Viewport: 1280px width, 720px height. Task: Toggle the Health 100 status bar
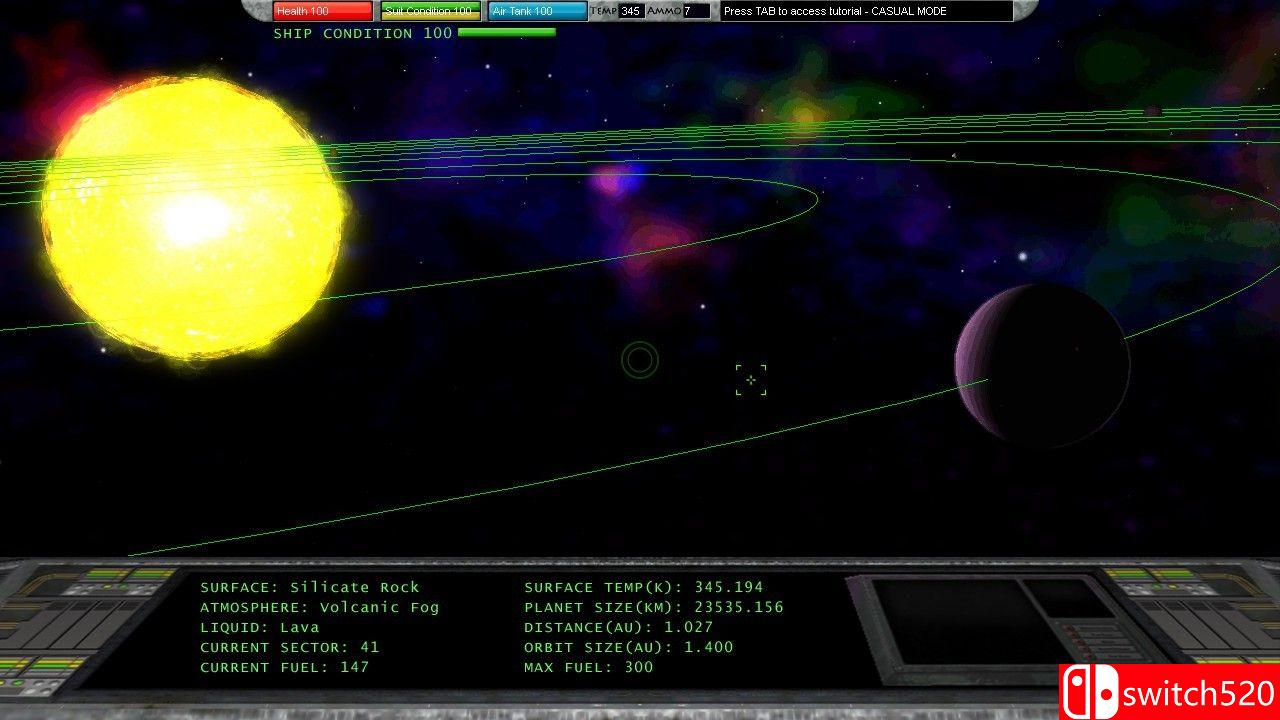click(x=322, y=11)
